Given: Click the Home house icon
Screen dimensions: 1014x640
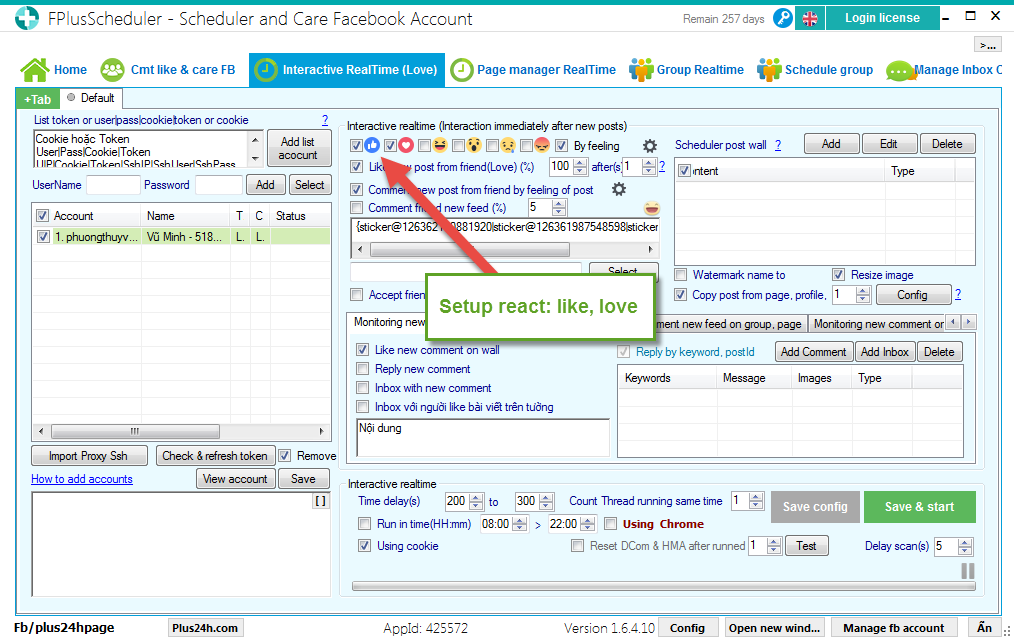Looking at the screenshot, I should tap(34, 70).
